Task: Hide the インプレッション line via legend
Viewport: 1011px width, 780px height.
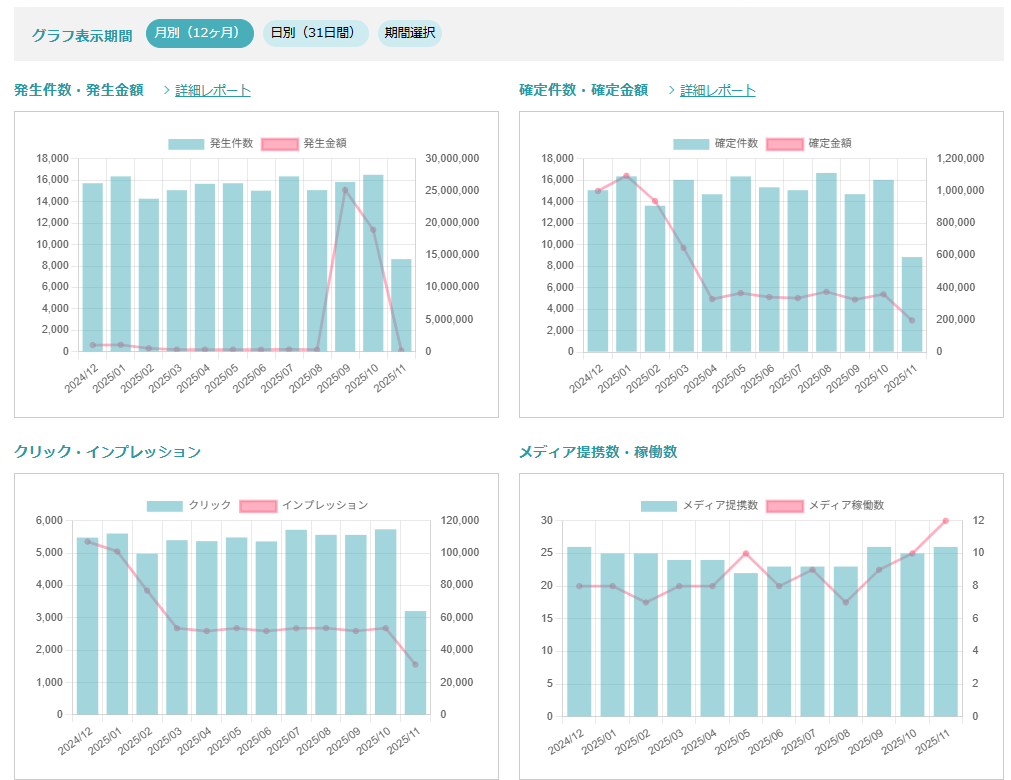Action: click(x=258, y=506)
